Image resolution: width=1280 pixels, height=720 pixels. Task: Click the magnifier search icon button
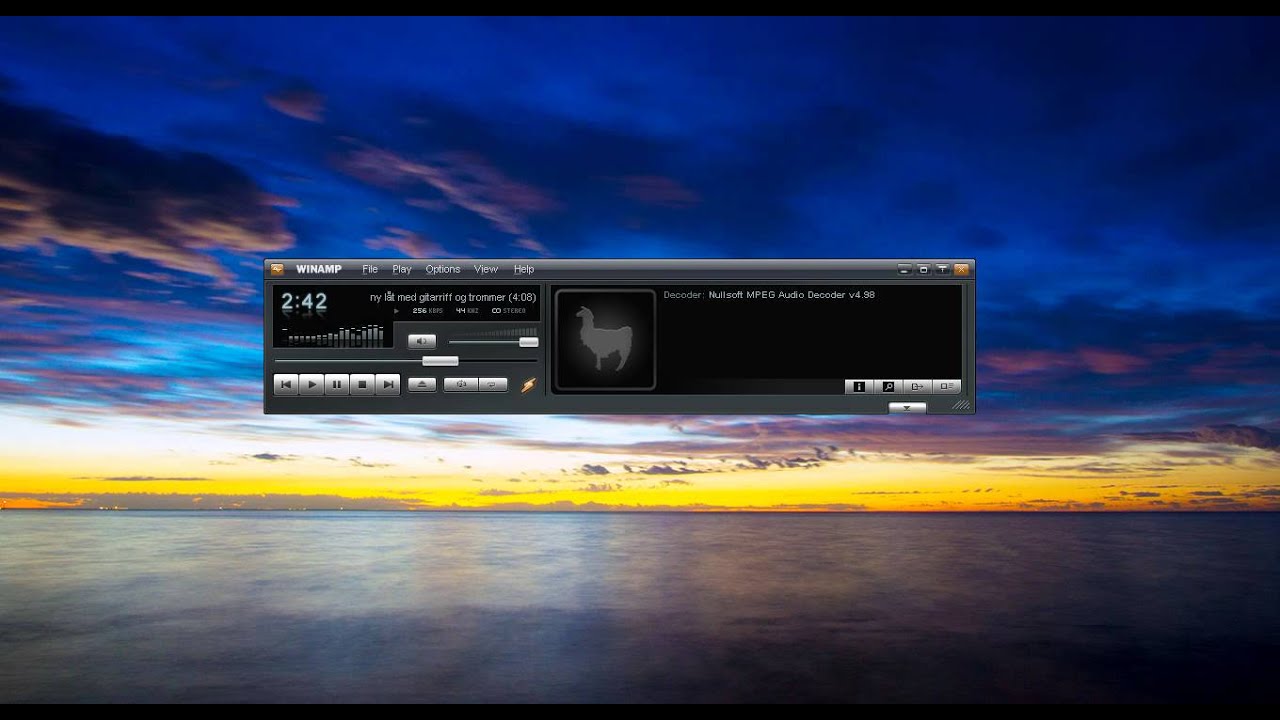pyautogui.click(x=888, y=386)
